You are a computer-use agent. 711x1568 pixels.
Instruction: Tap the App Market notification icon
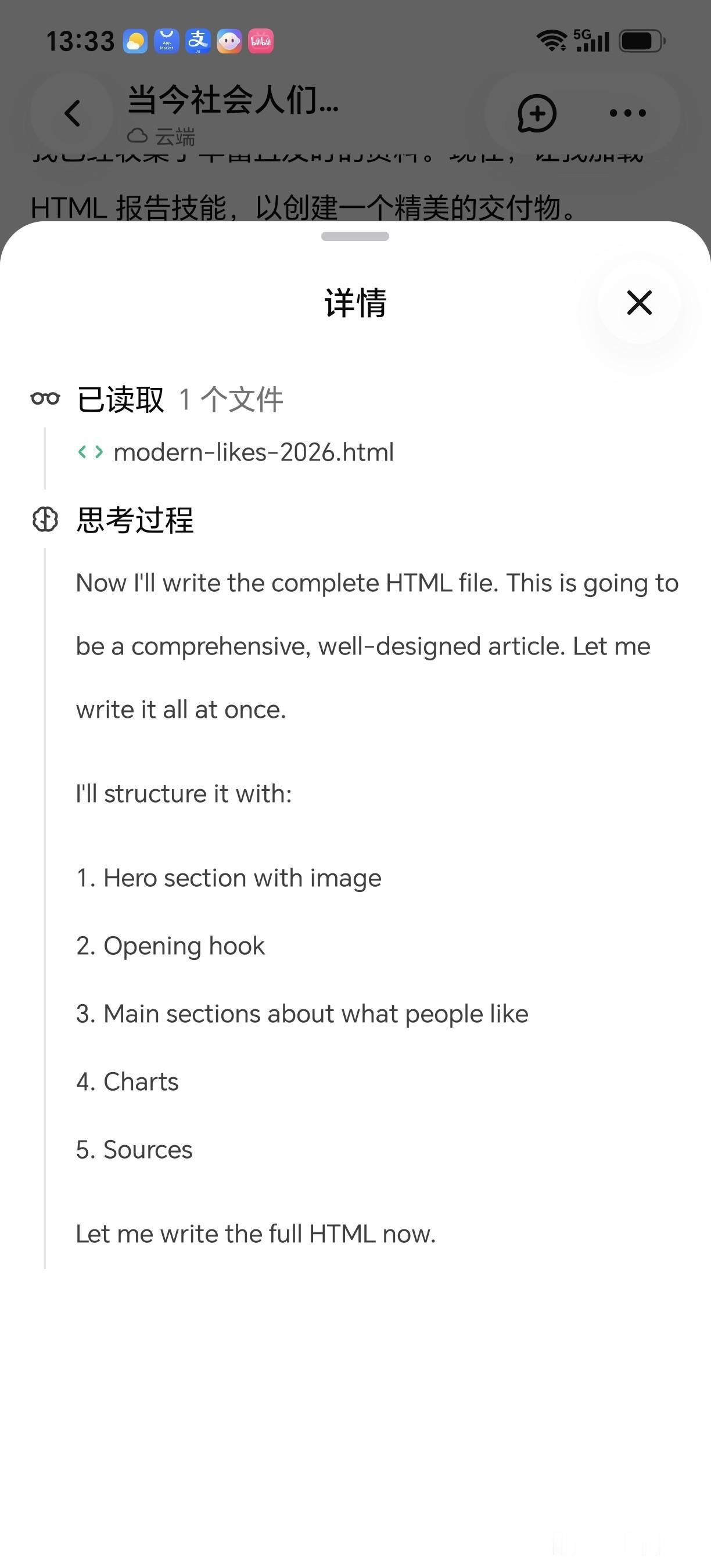click(167, 41)
